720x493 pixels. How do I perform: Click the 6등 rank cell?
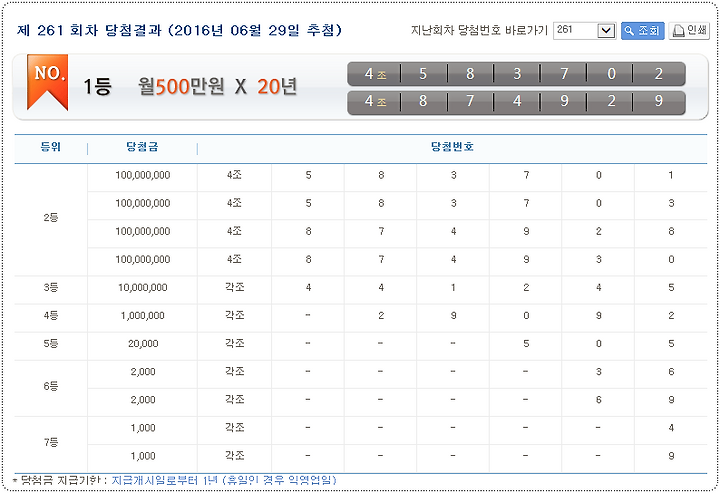click(51, 386)
